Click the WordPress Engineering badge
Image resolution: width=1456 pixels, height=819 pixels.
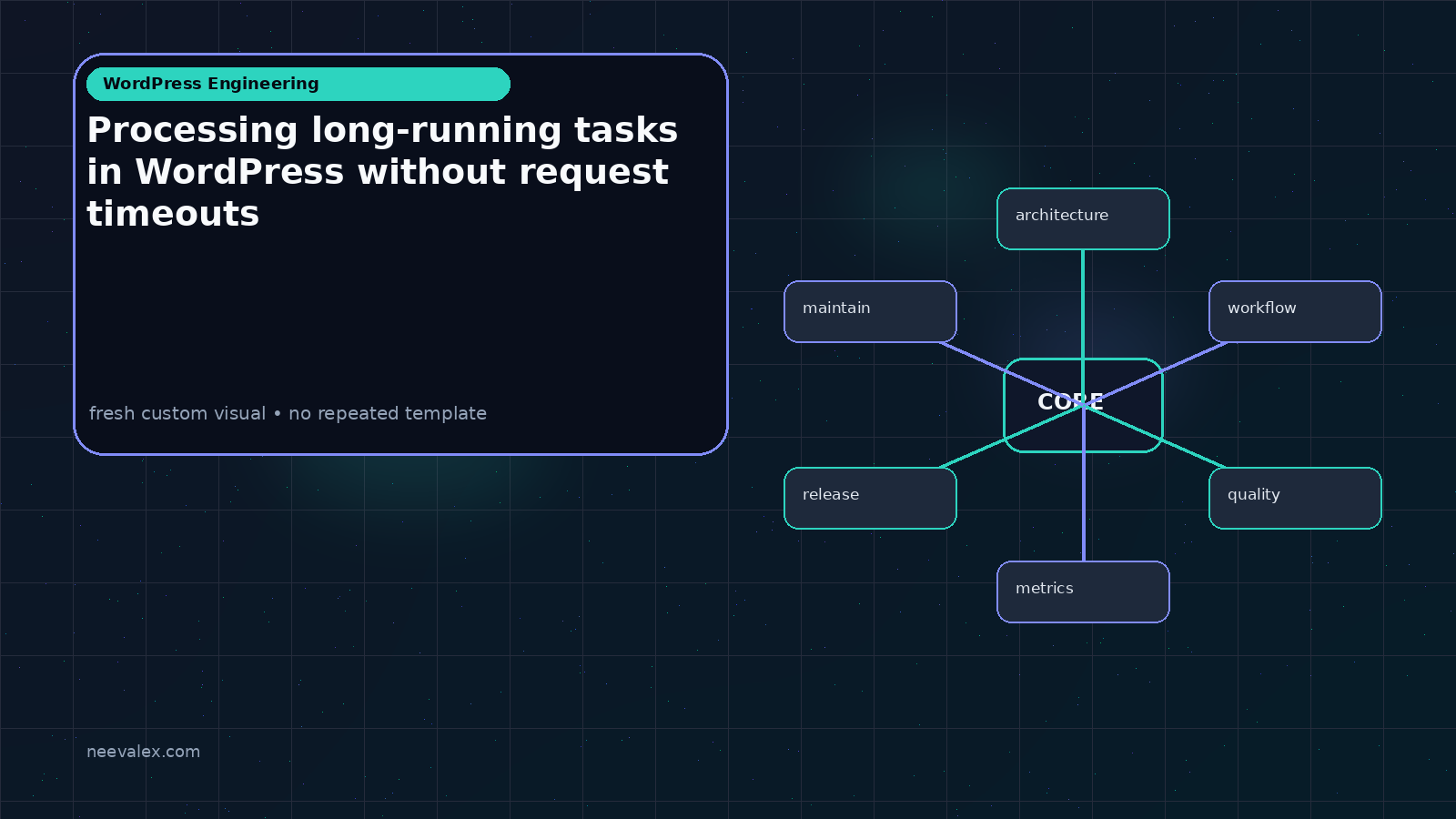point(298,84)
